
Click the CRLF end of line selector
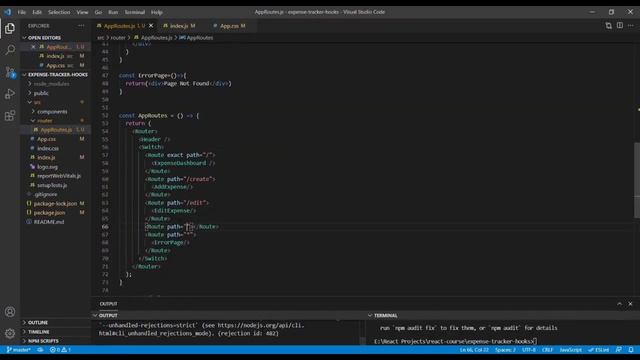coord(547,350)
